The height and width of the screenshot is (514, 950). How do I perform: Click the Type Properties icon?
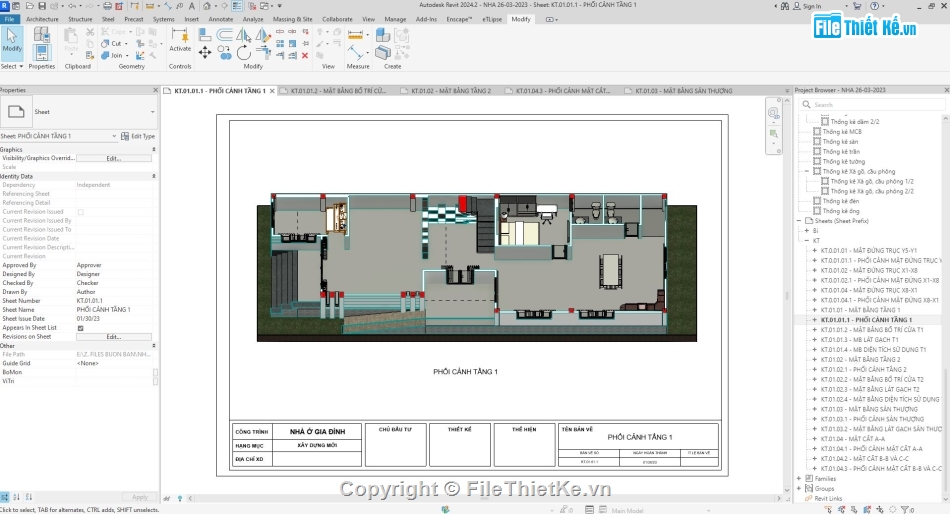coord(42,35)
